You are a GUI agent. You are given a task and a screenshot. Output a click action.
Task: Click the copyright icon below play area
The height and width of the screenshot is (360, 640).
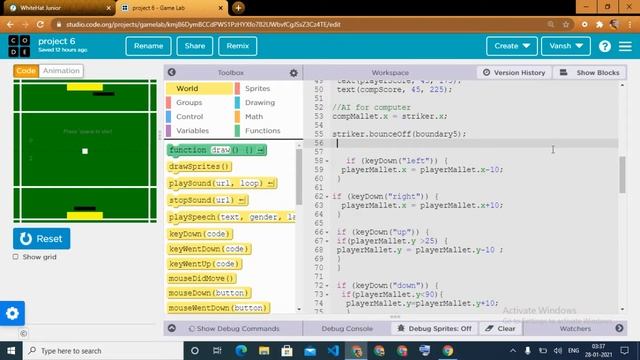tap(24, 333)
